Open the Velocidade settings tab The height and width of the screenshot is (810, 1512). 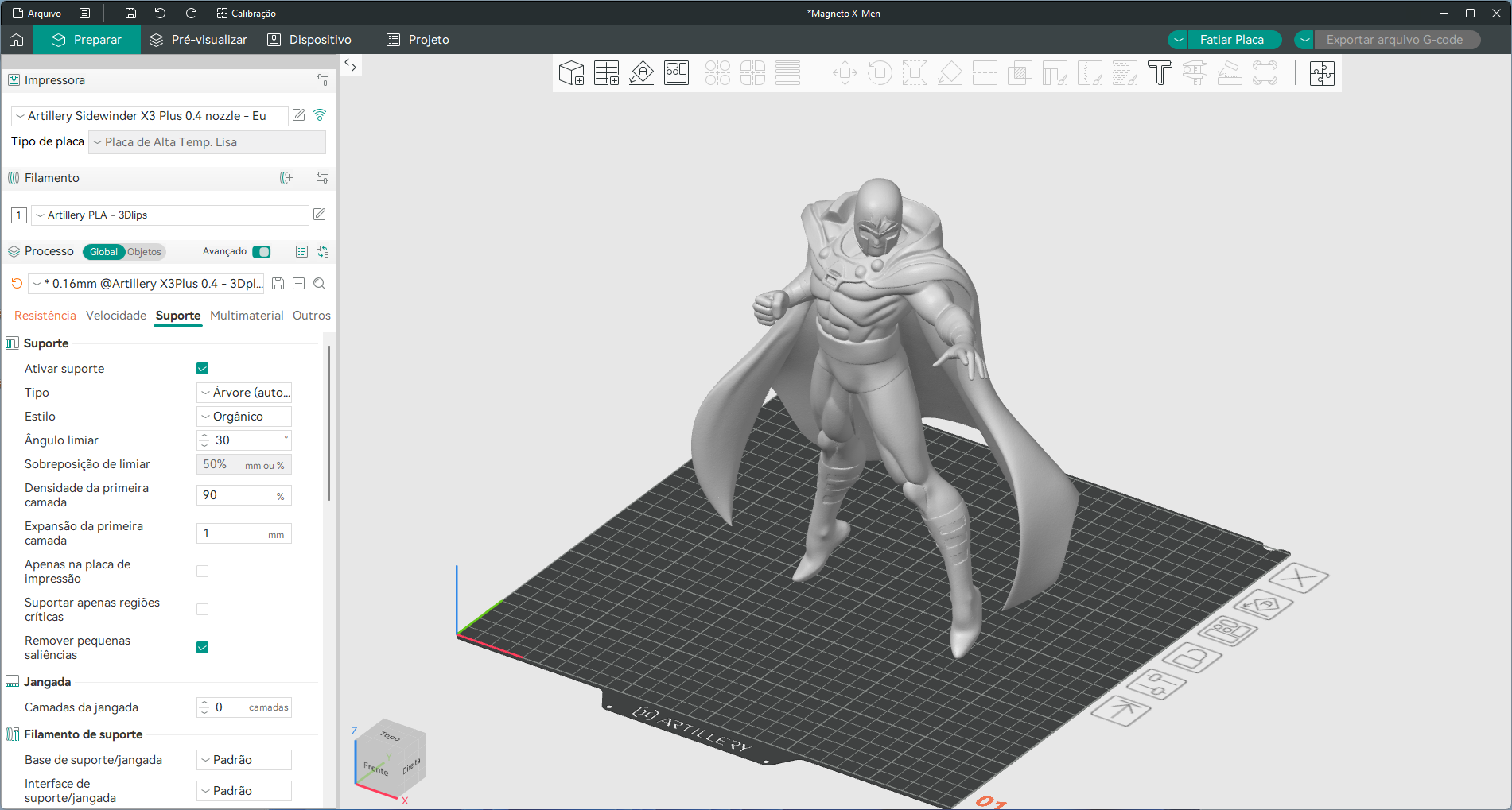[x=116, y=316]
